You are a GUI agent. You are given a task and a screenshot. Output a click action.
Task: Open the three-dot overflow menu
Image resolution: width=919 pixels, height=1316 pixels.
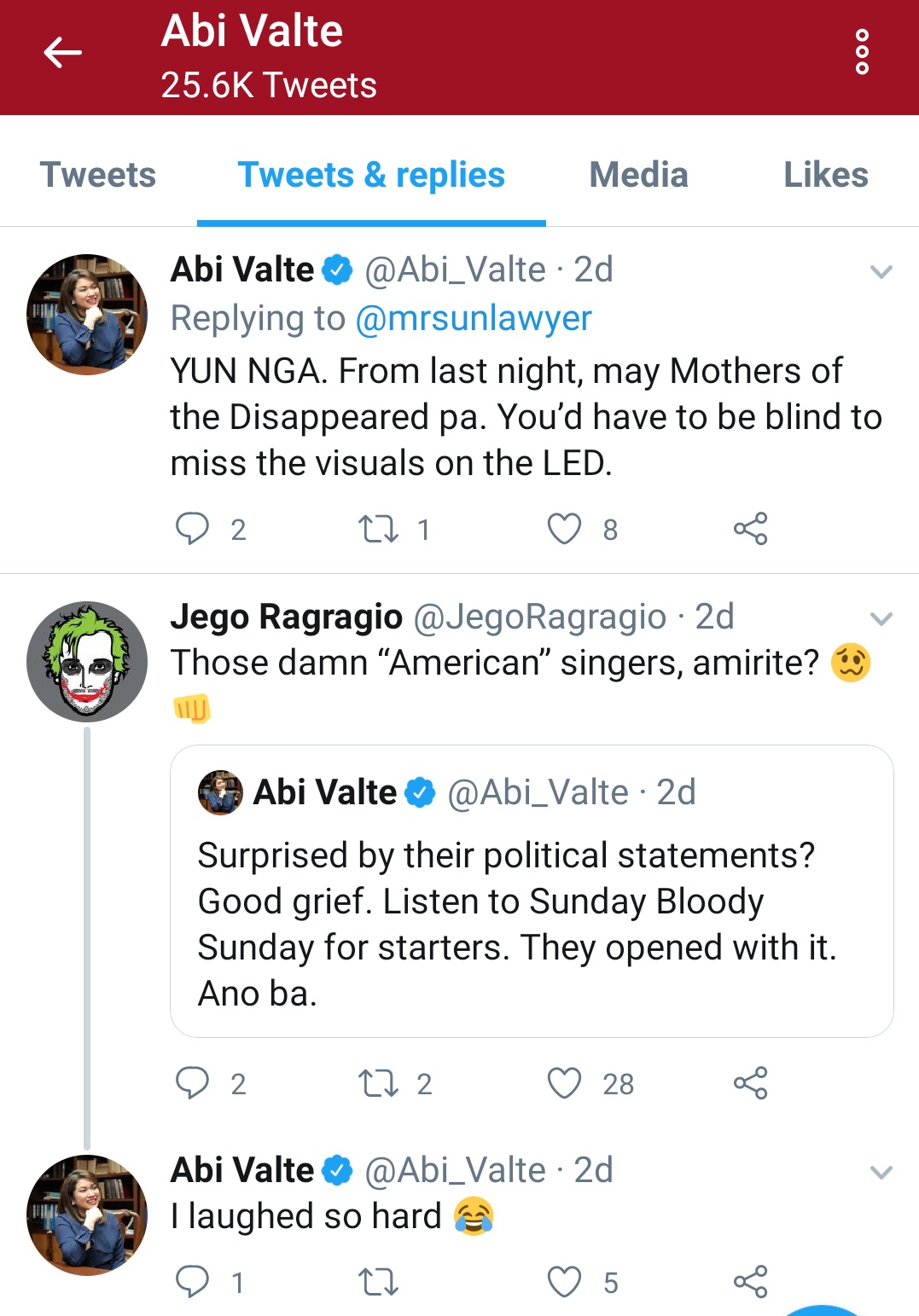pyautogui.click(x=862, y=52)
